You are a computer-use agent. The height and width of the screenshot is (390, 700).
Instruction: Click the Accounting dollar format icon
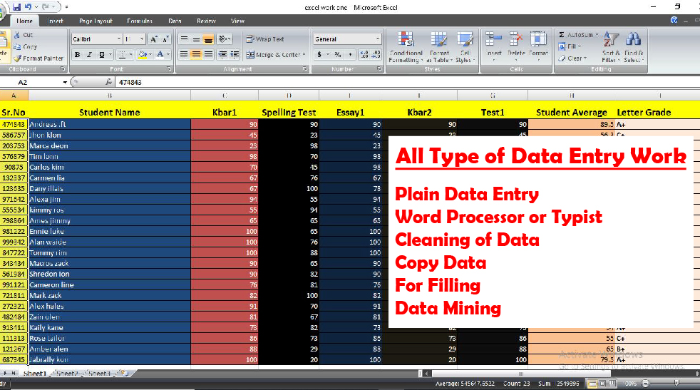[x=319, y=54]
